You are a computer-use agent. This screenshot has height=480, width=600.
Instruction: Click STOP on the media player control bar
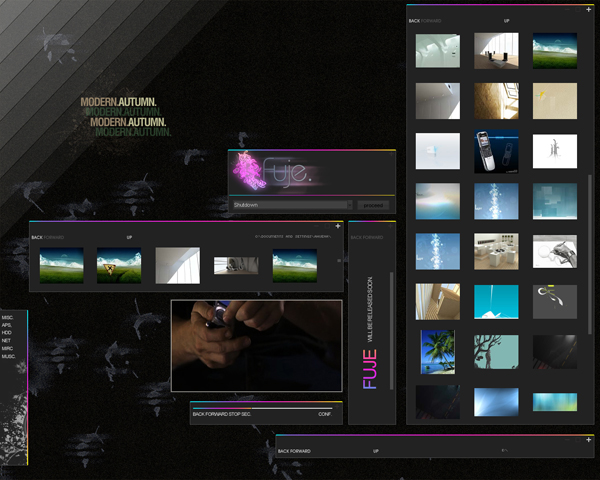tap(235, 414)
